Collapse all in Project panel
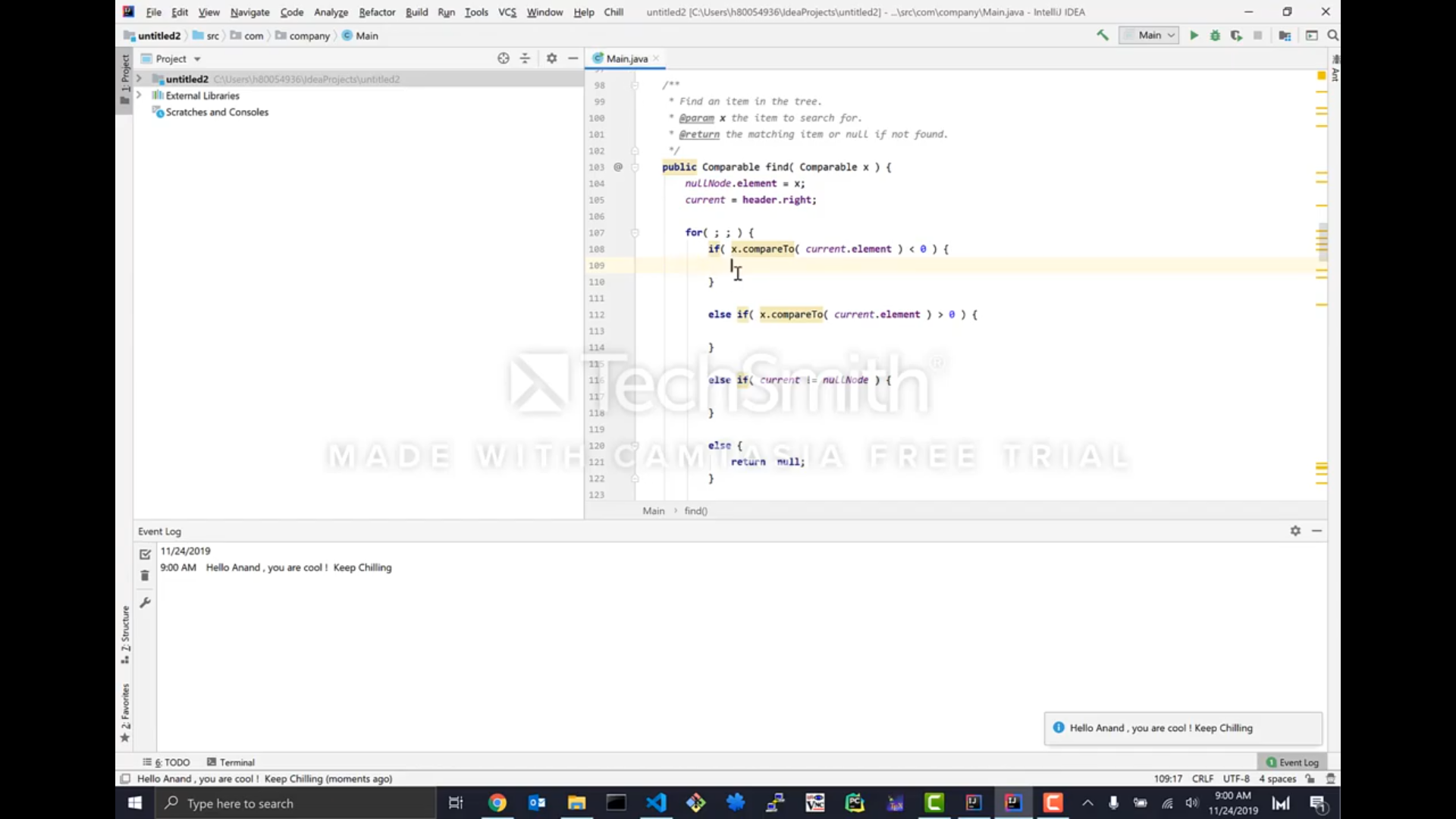This screenshot has width=1456, height=819. tap(525, 58)
